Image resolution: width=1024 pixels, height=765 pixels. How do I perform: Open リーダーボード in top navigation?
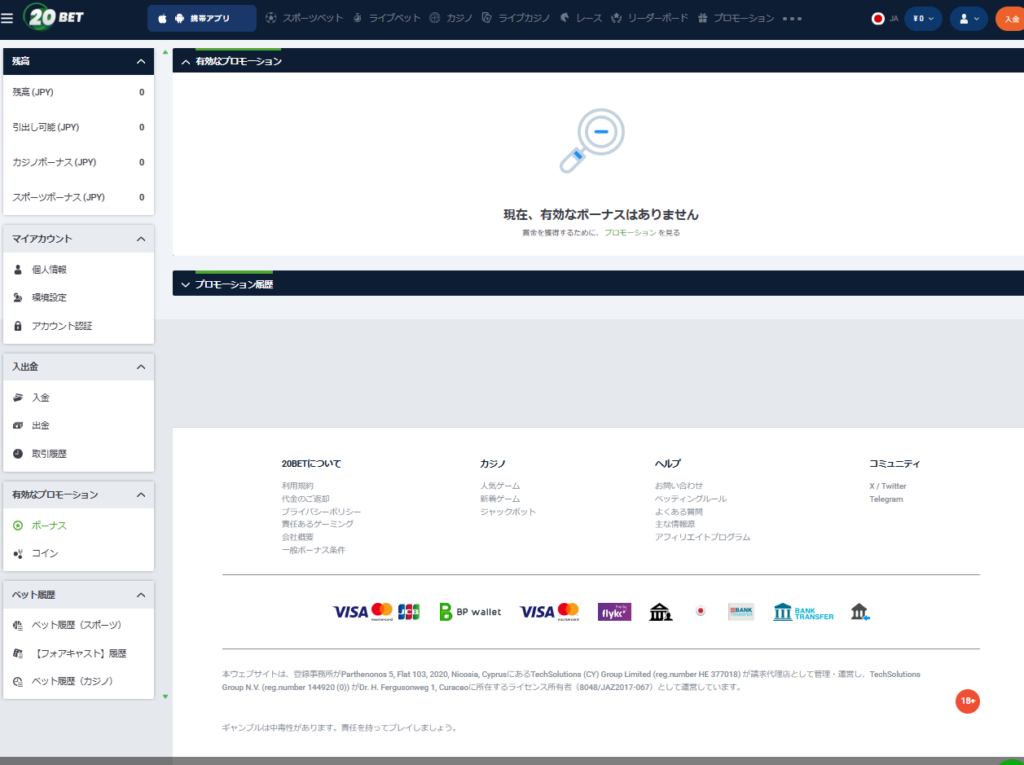pos(650,18)
